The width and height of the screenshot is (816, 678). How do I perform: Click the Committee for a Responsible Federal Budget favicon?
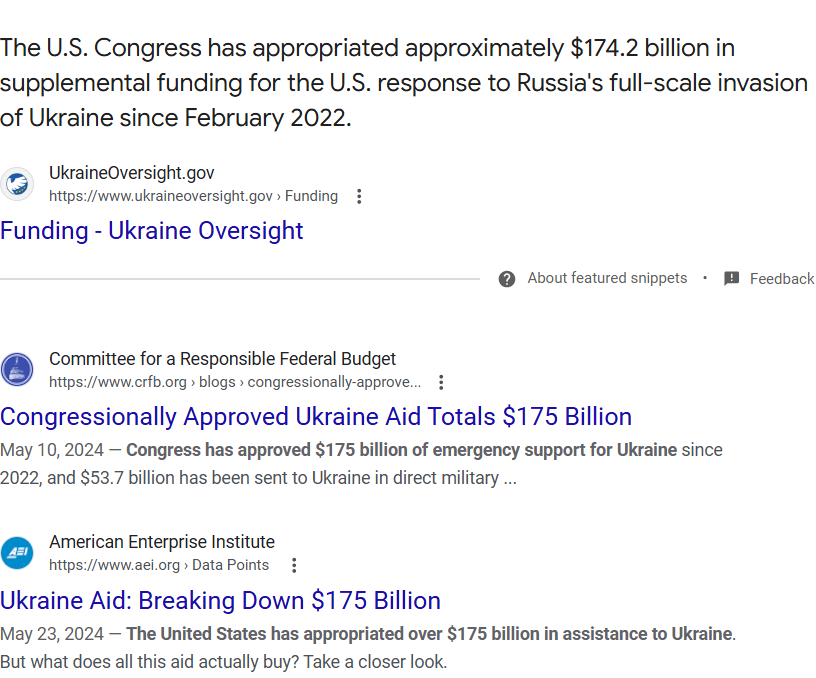tap(17, 369)
